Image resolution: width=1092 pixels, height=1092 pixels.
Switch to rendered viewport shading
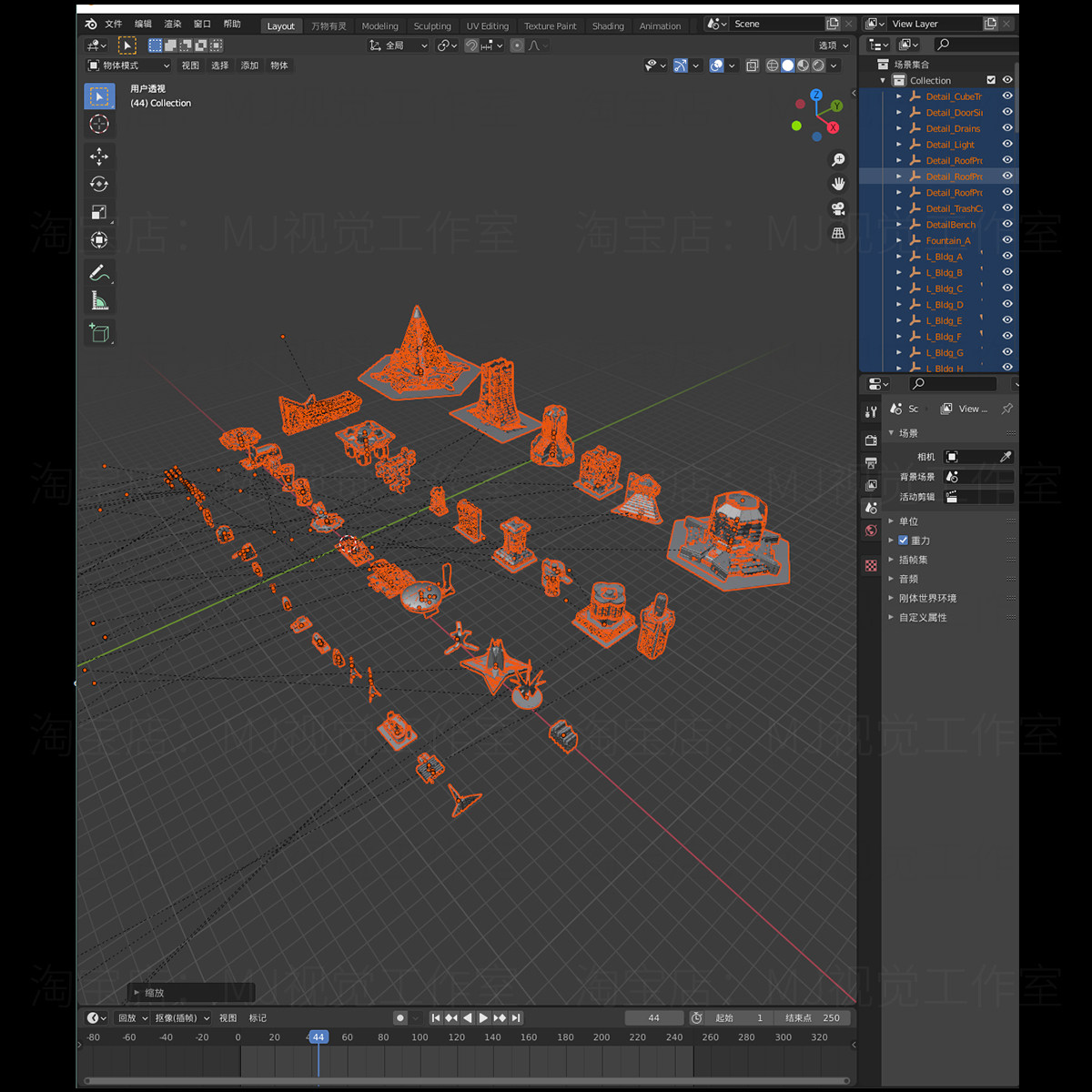pos(818,66)
